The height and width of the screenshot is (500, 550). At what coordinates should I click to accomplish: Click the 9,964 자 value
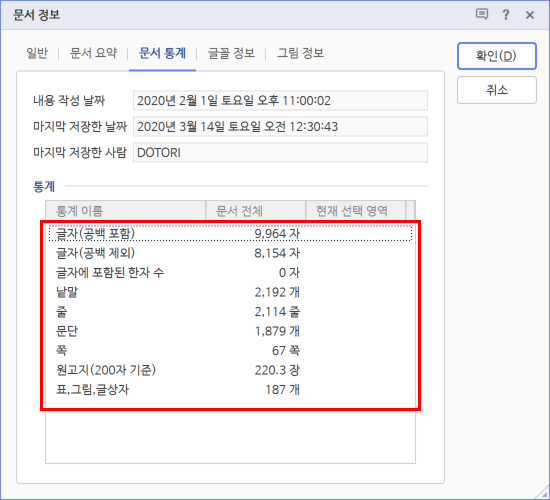(x=277, y=234)
